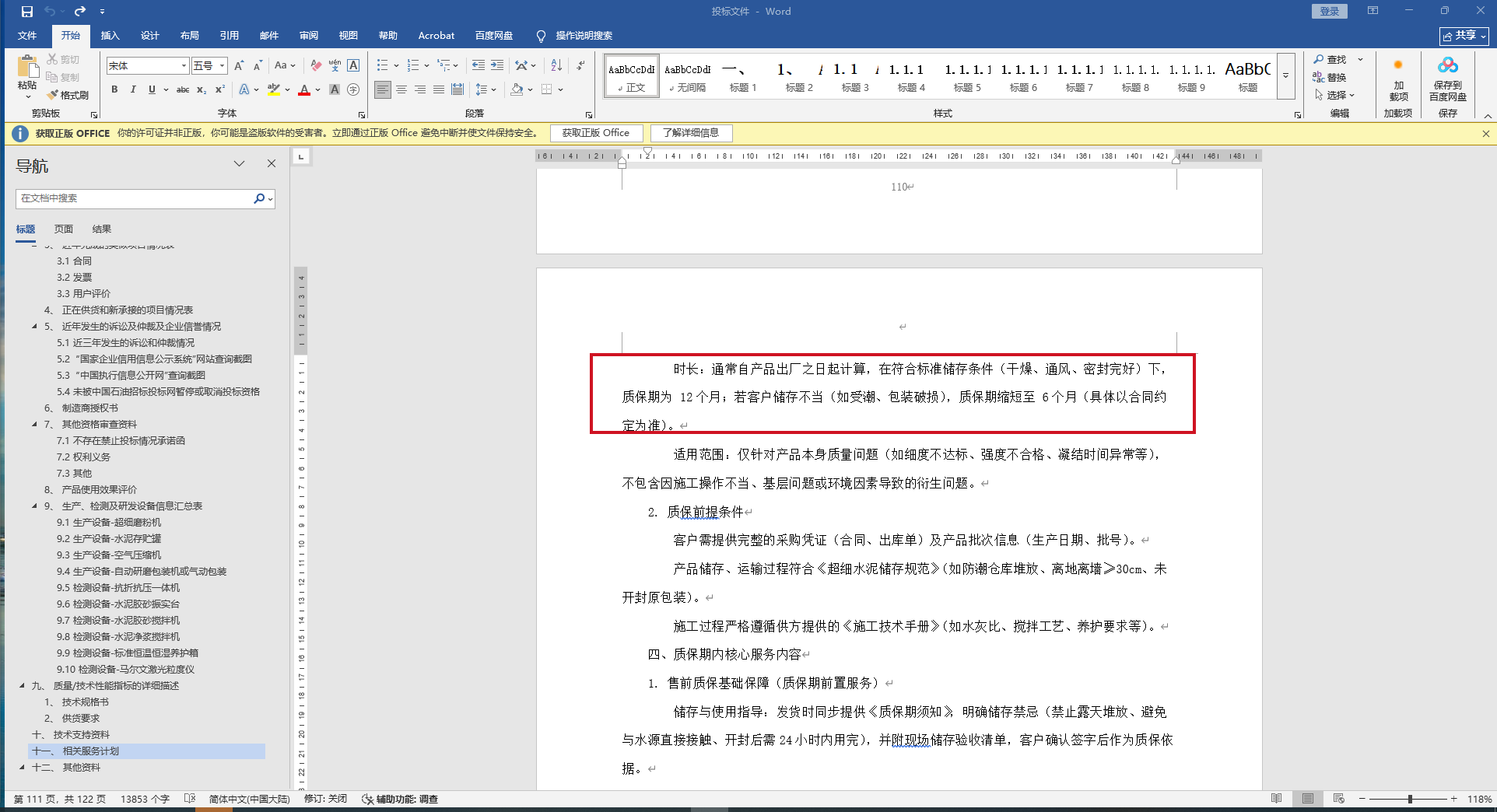This screenshot has height=812, width=1497.
Task: Click the Format Painter tool
Action: [x=68, y=95]
